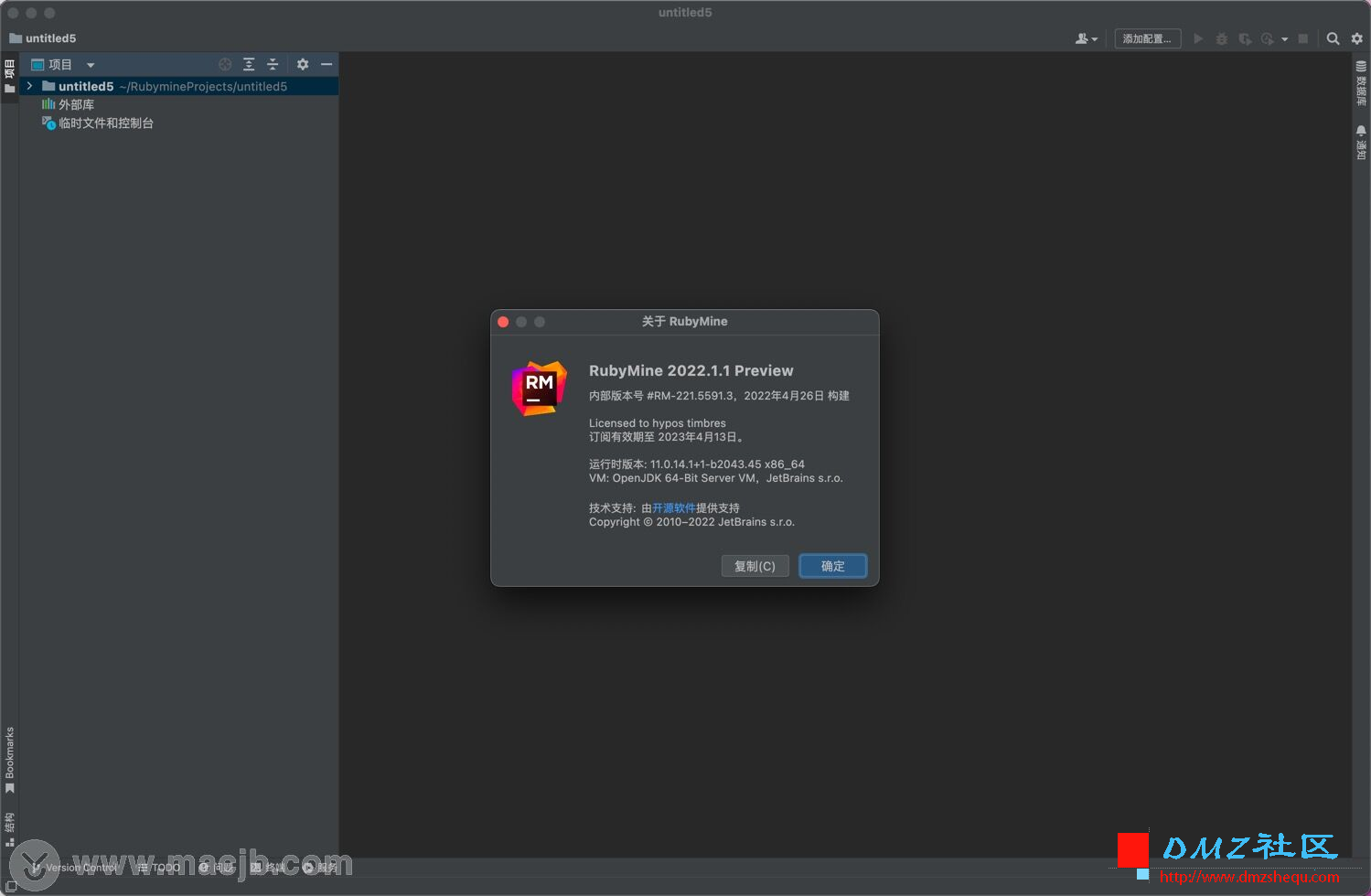The width and height of the screenshot is (1371, 896).
Task: Click the 内部版本号 #RM-221.5591.3 build line
Action: 719,396
